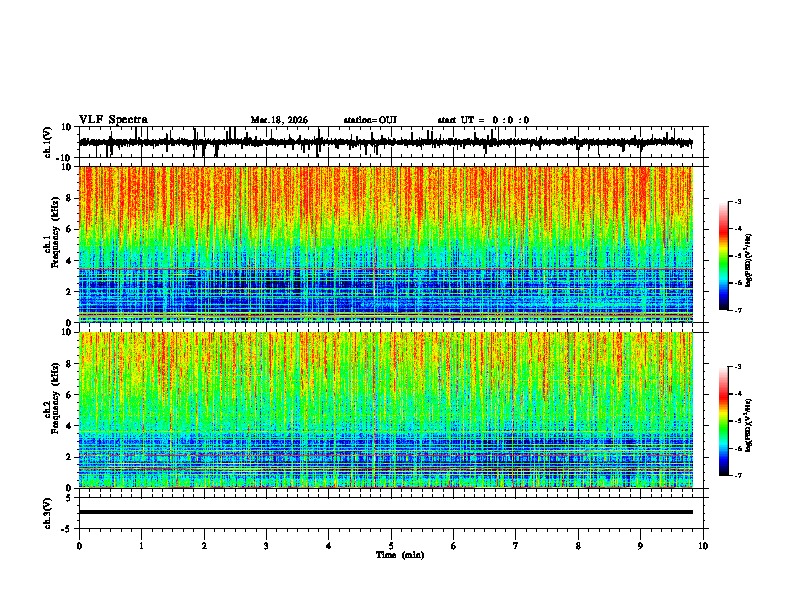Click the time axis tick label "6"
This screenshot has width=792, height=612.
pyautogui.click(x=454, y=546)
